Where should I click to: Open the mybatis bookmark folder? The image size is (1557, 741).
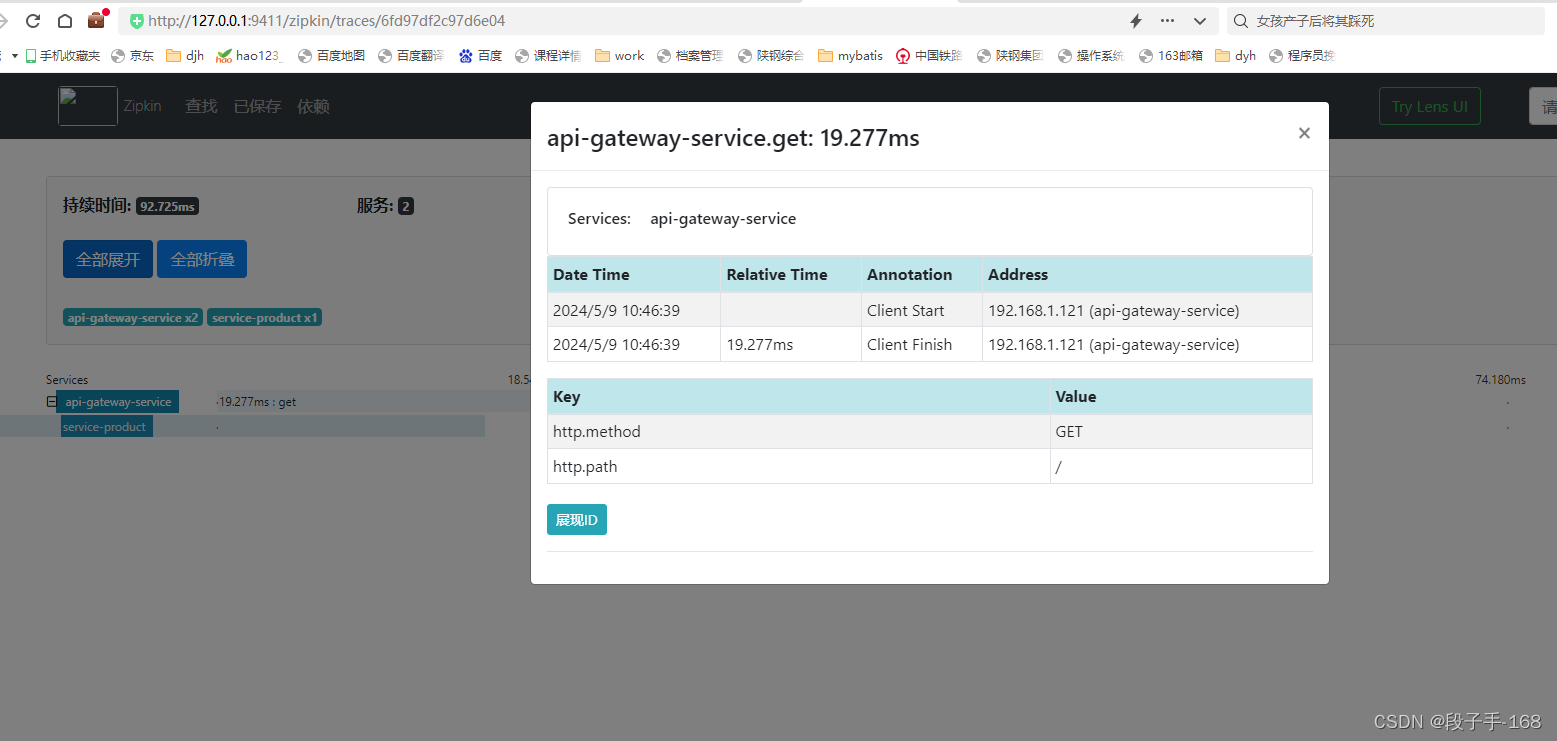[x=851, y=56]
